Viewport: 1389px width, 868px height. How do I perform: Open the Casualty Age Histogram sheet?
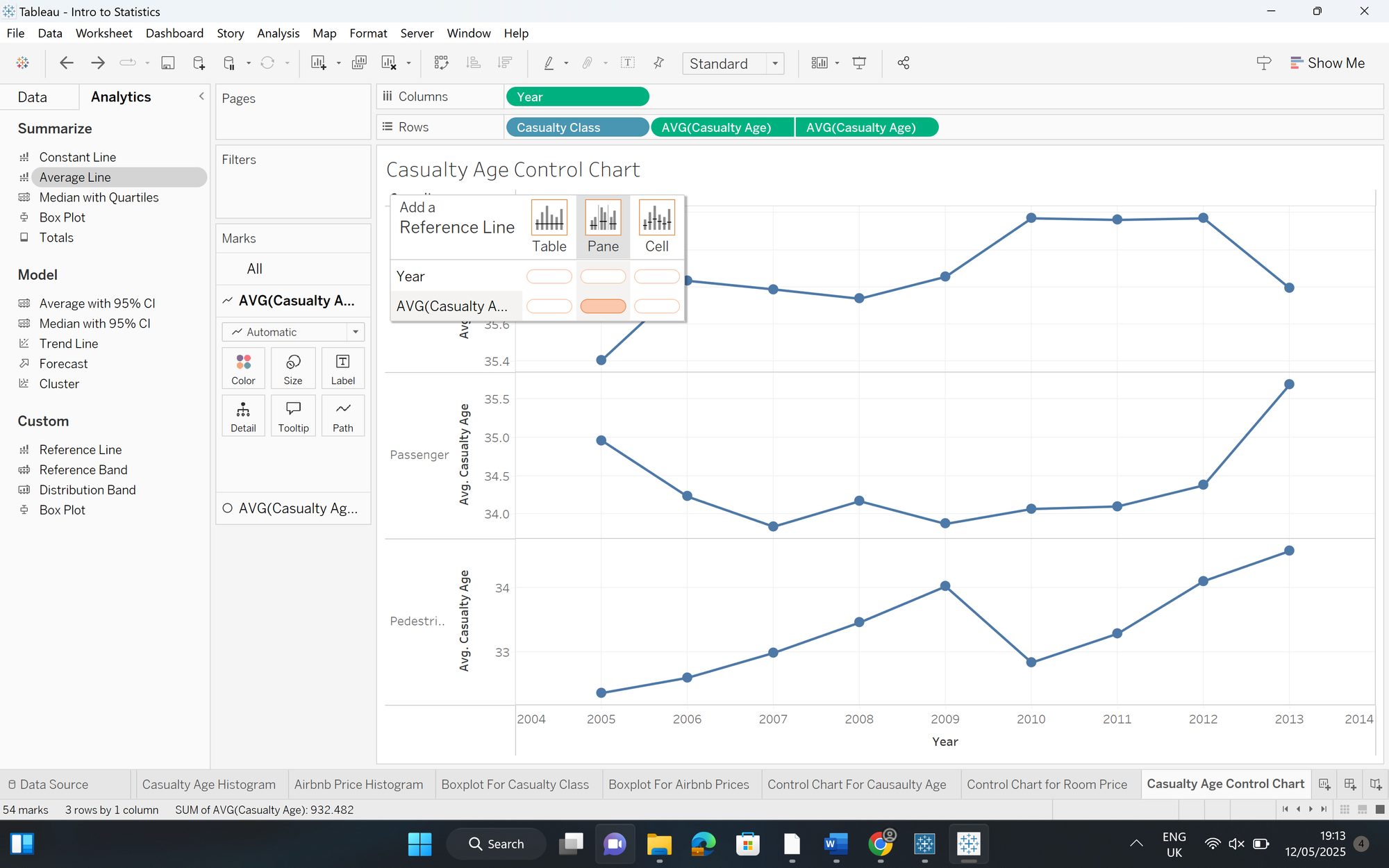tap(209, 785)
